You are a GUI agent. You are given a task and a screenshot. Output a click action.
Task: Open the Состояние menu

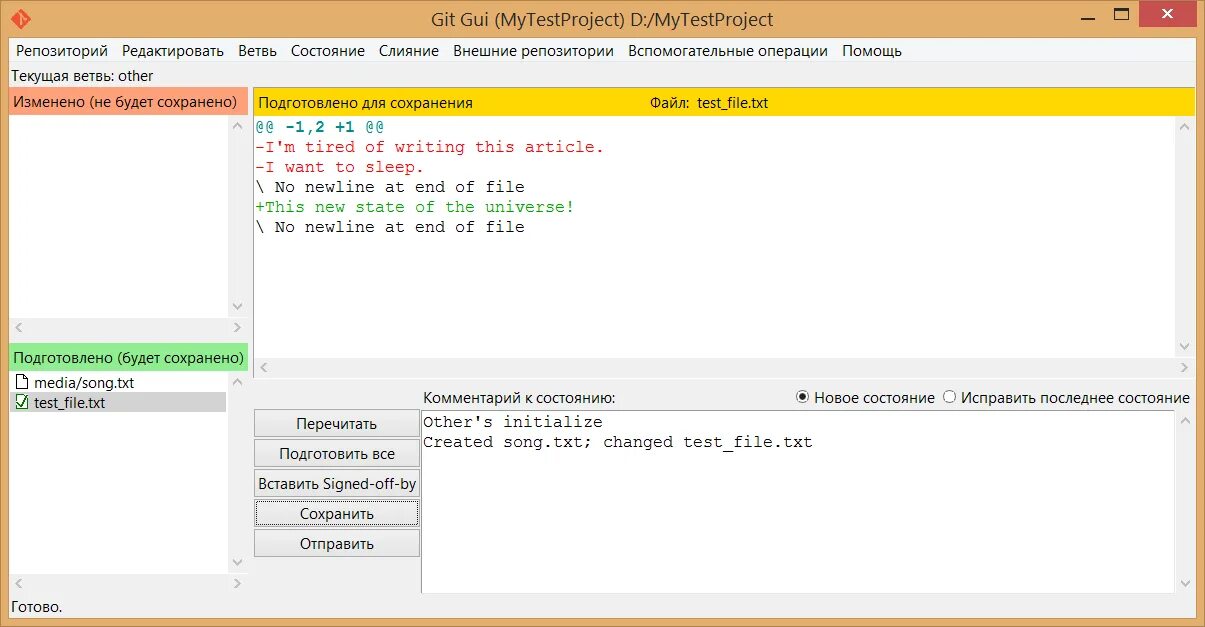click(x=328, y=51)
